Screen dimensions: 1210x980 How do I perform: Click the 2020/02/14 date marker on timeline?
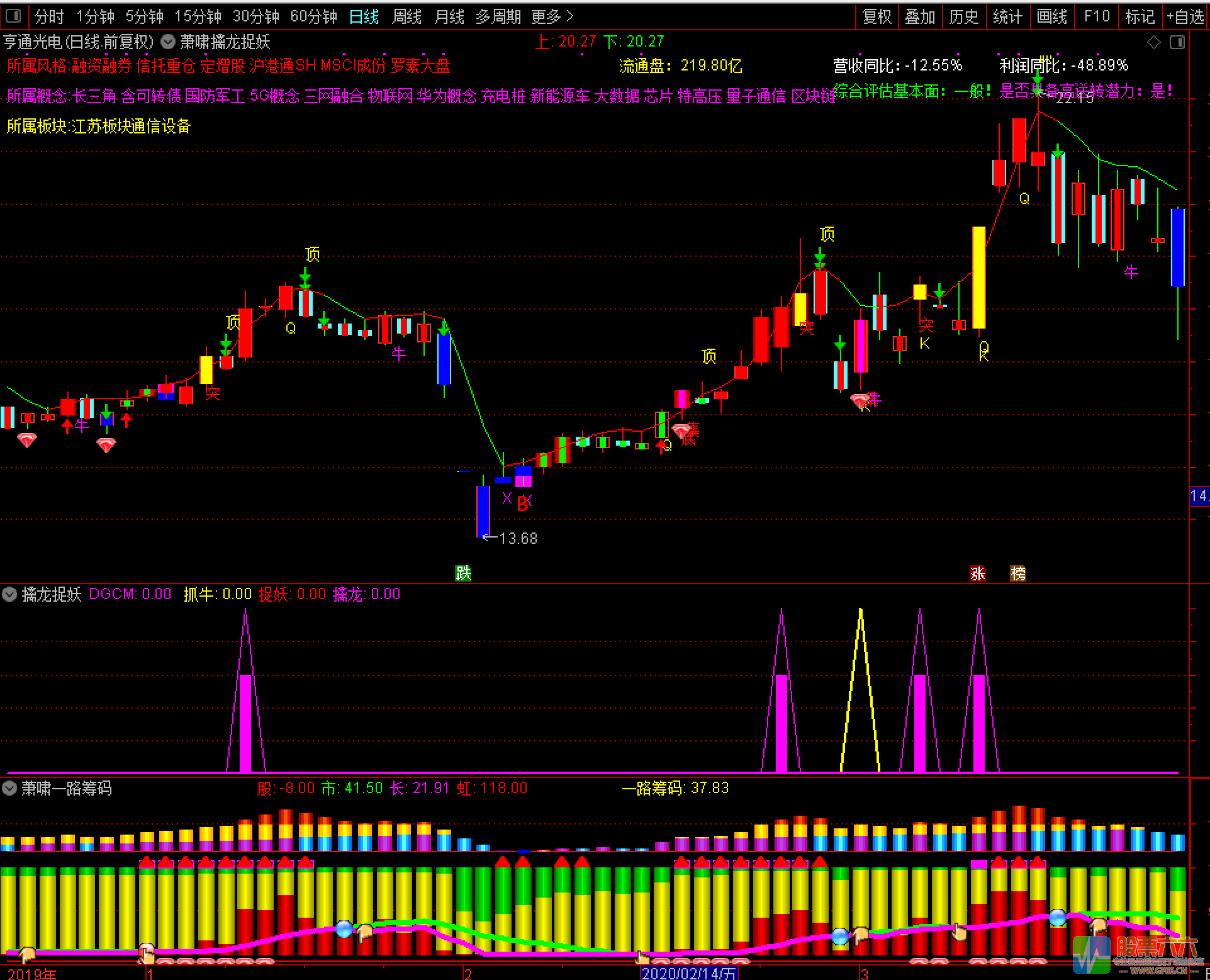pyautogui.click(x=689, y=973)
